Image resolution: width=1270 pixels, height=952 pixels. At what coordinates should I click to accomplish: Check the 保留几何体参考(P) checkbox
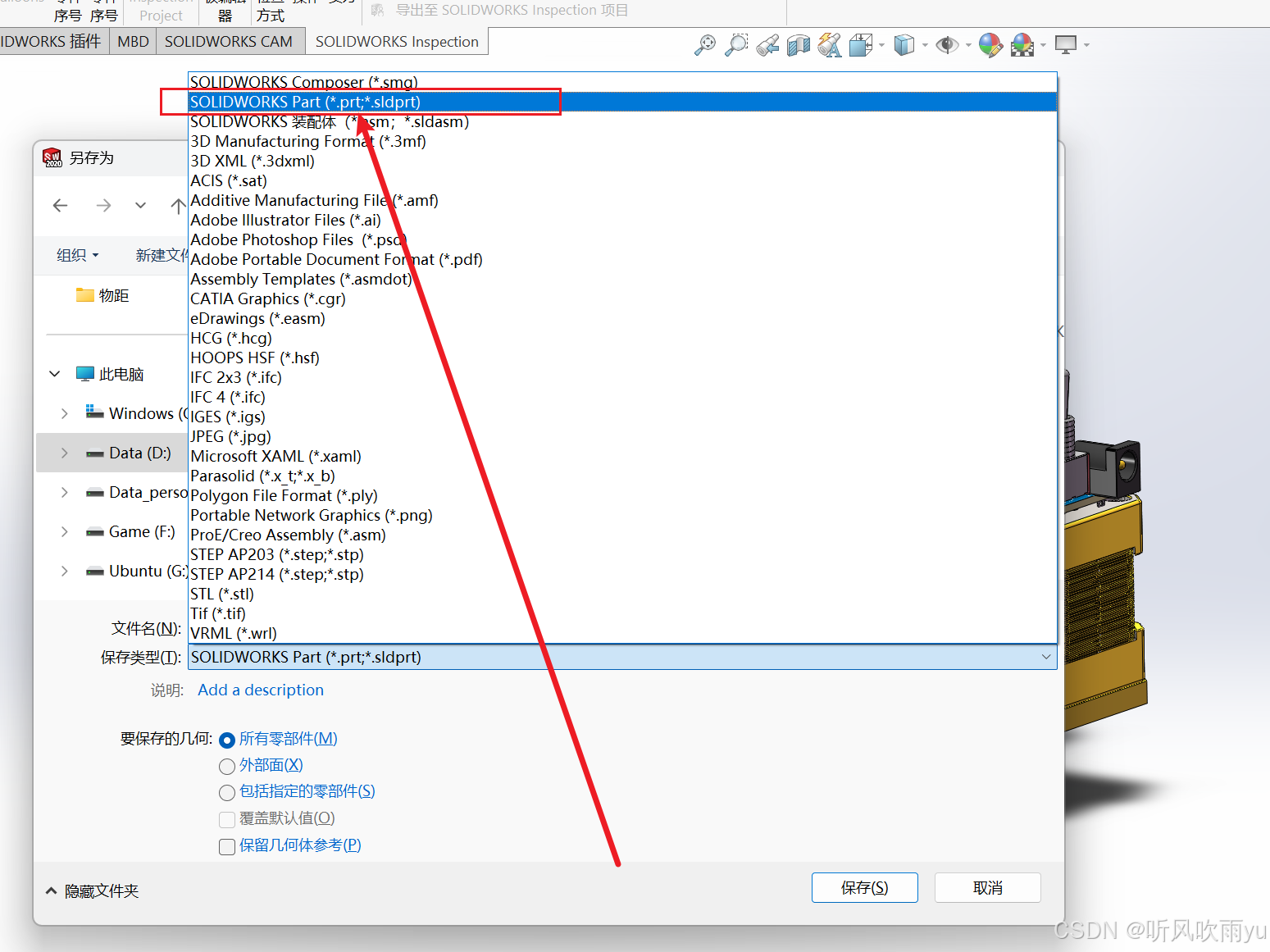click(227, 847)
